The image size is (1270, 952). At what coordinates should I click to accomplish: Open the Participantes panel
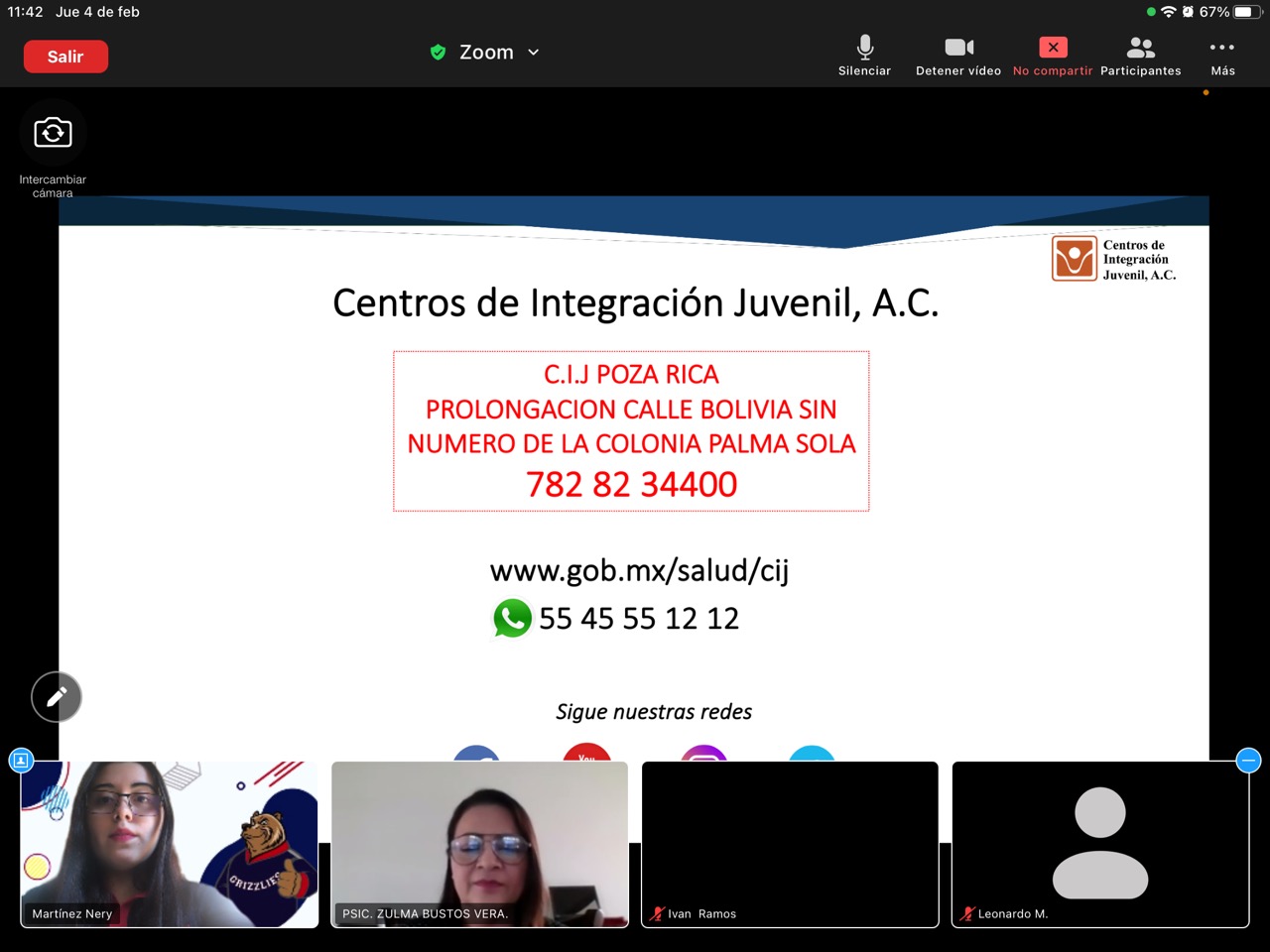(1141, 56)
